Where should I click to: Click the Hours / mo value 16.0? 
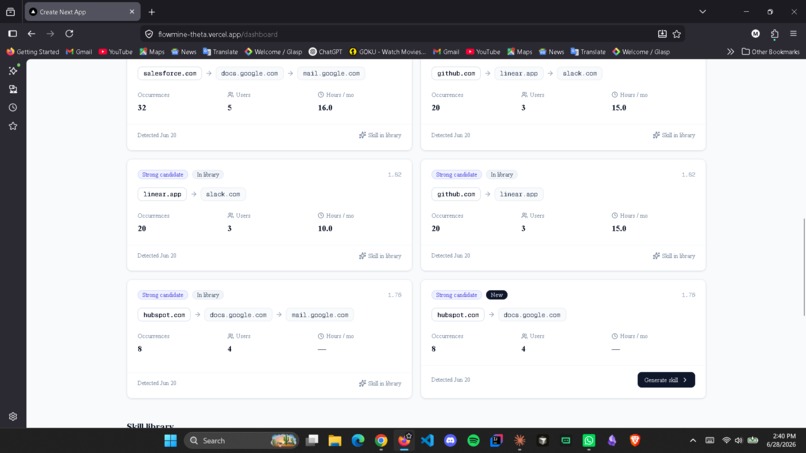point(325,107)
